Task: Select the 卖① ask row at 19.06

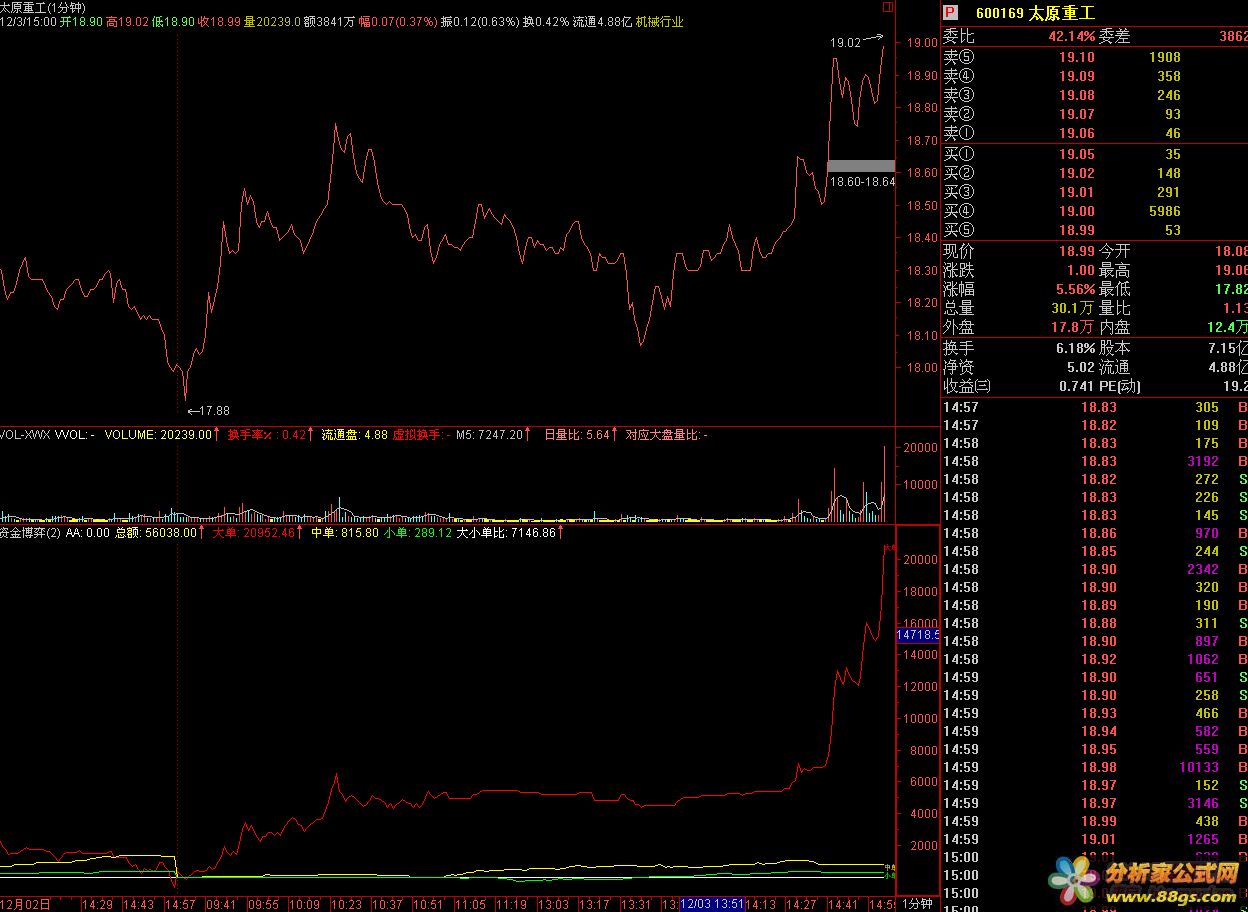Action: point(1094,133)
